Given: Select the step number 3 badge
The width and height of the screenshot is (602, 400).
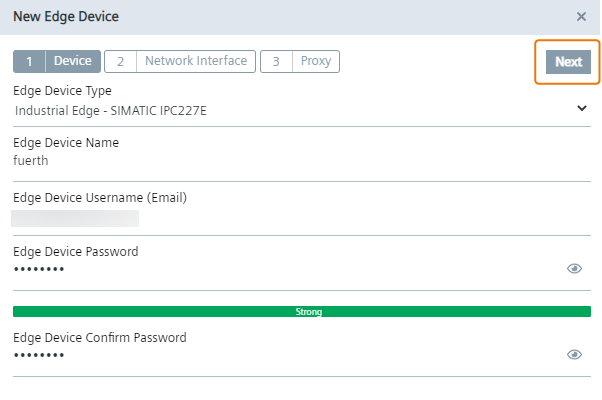Looking at the screenshot, I should (x=275, y=61).
